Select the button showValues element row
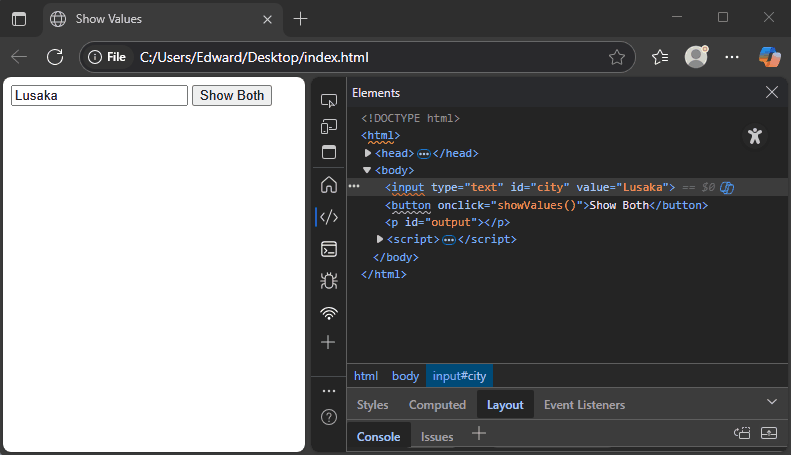Image resolution: width=791 pixels, height=455 pixels. tap(546, 205)
